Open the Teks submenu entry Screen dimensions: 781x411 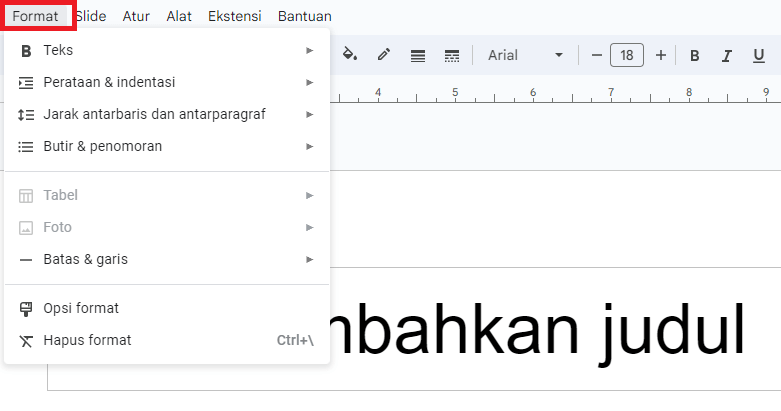[x=167, y=50]
